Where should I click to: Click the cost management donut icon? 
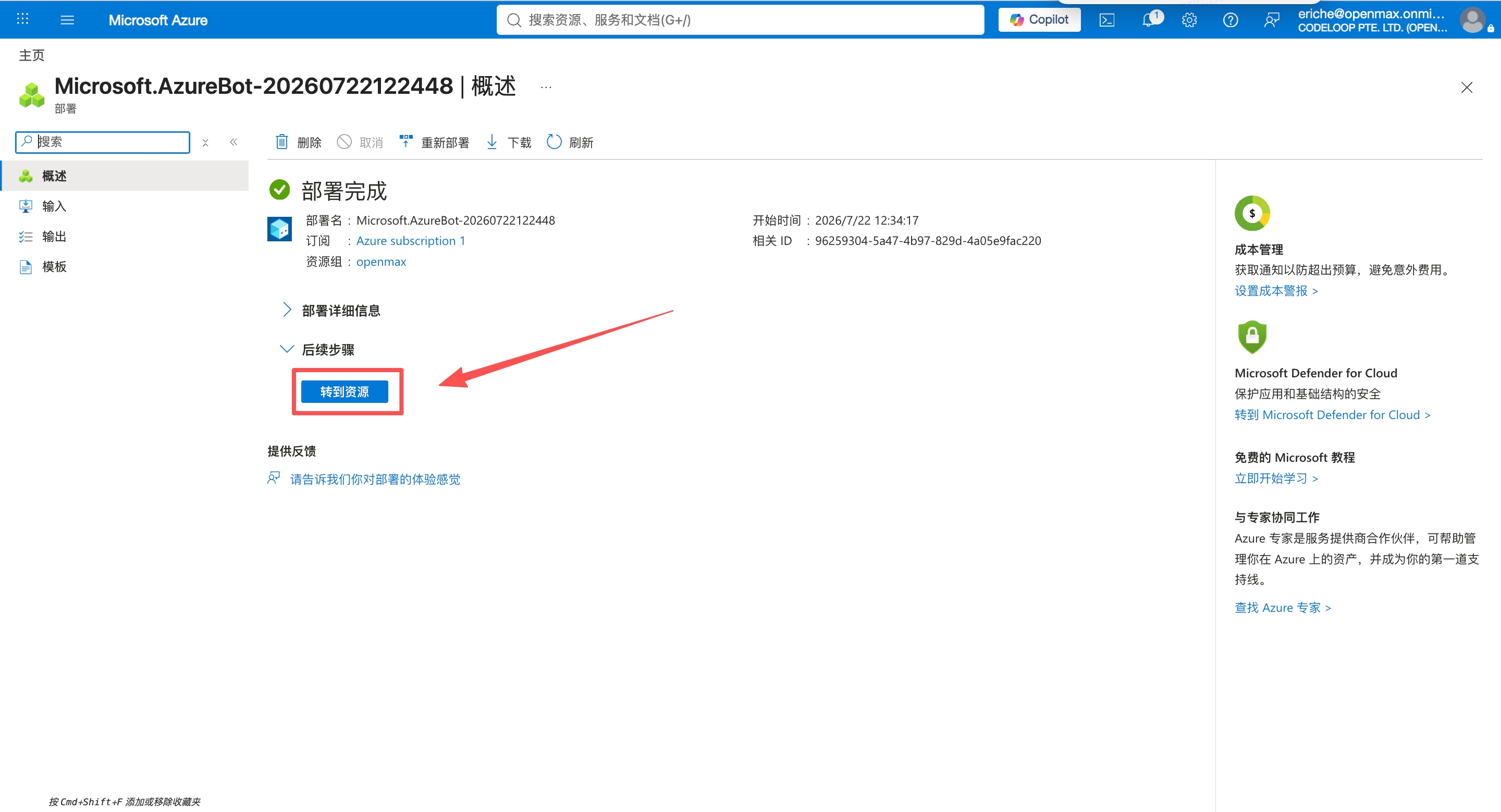[x=1251, y=213]
